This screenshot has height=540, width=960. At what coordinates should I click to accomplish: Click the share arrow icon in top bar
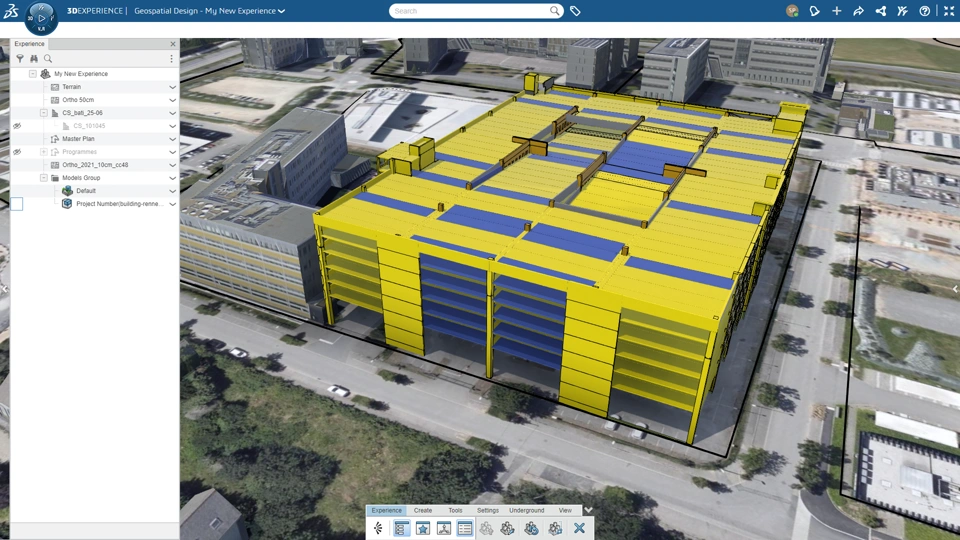(858, 11)
